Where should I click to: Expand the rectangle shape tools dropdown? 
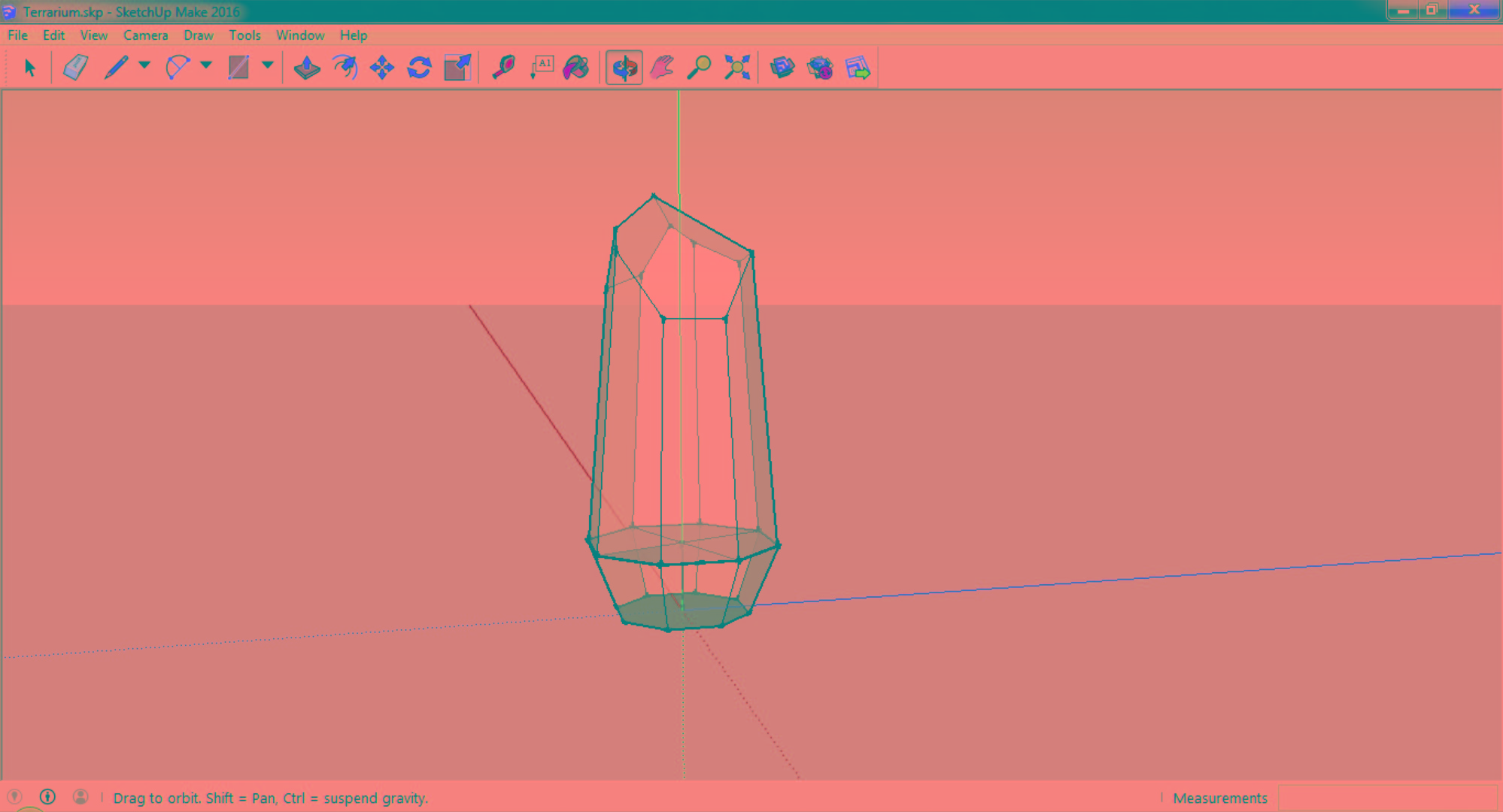[267, 65]
